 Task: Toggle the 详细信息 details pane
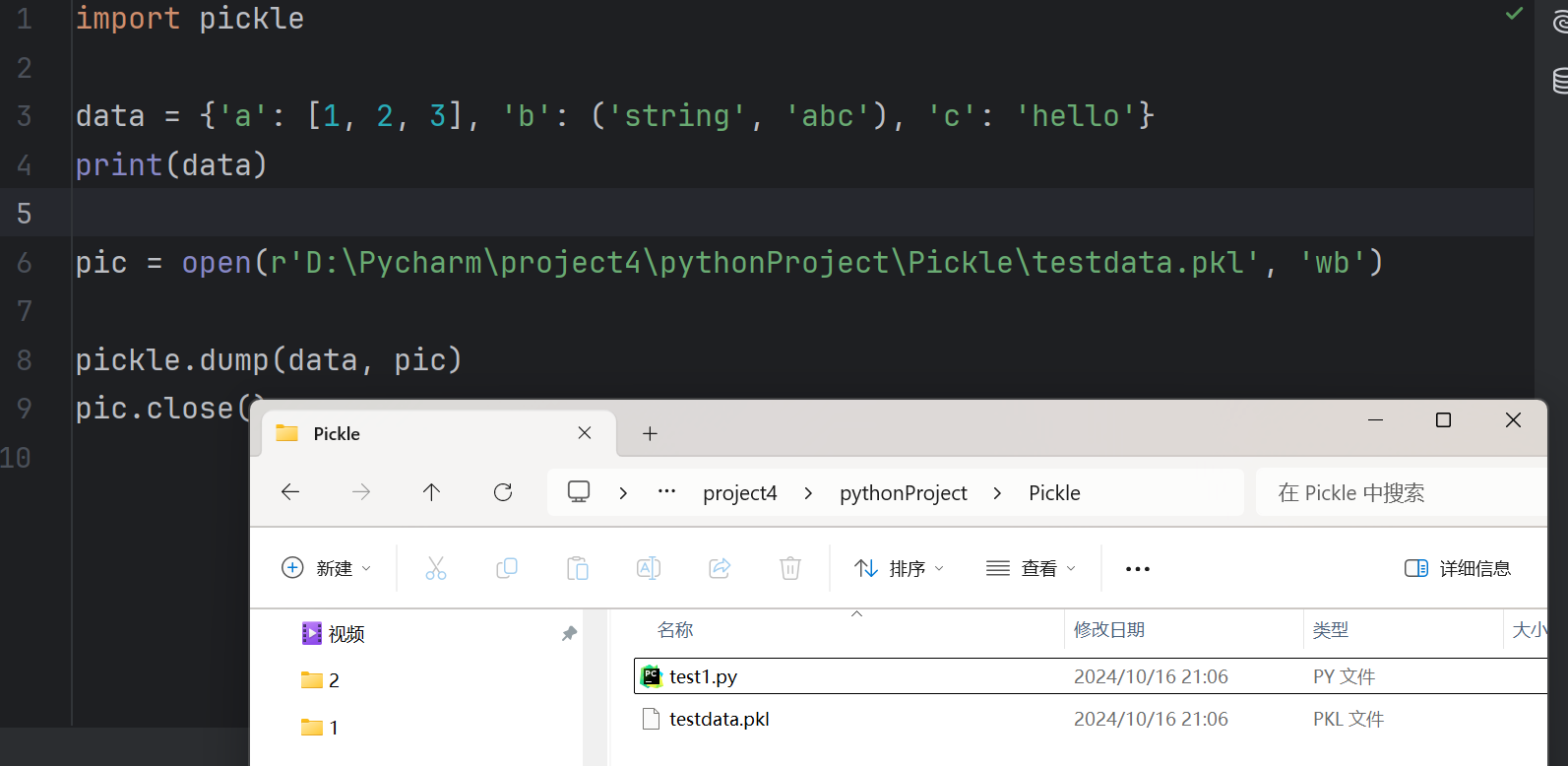(1458, 568)
